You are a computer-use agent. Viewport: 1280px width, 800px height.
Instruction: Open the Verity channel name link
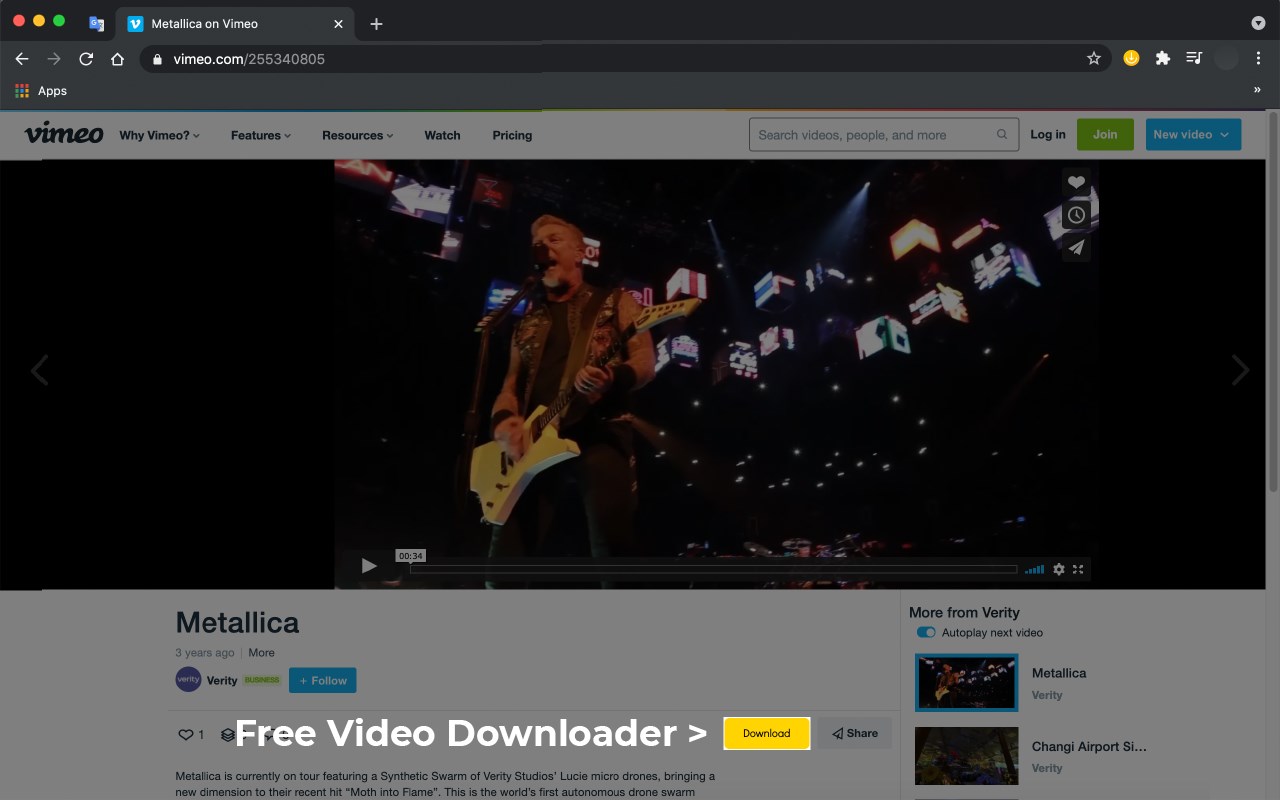click(222, 680)
